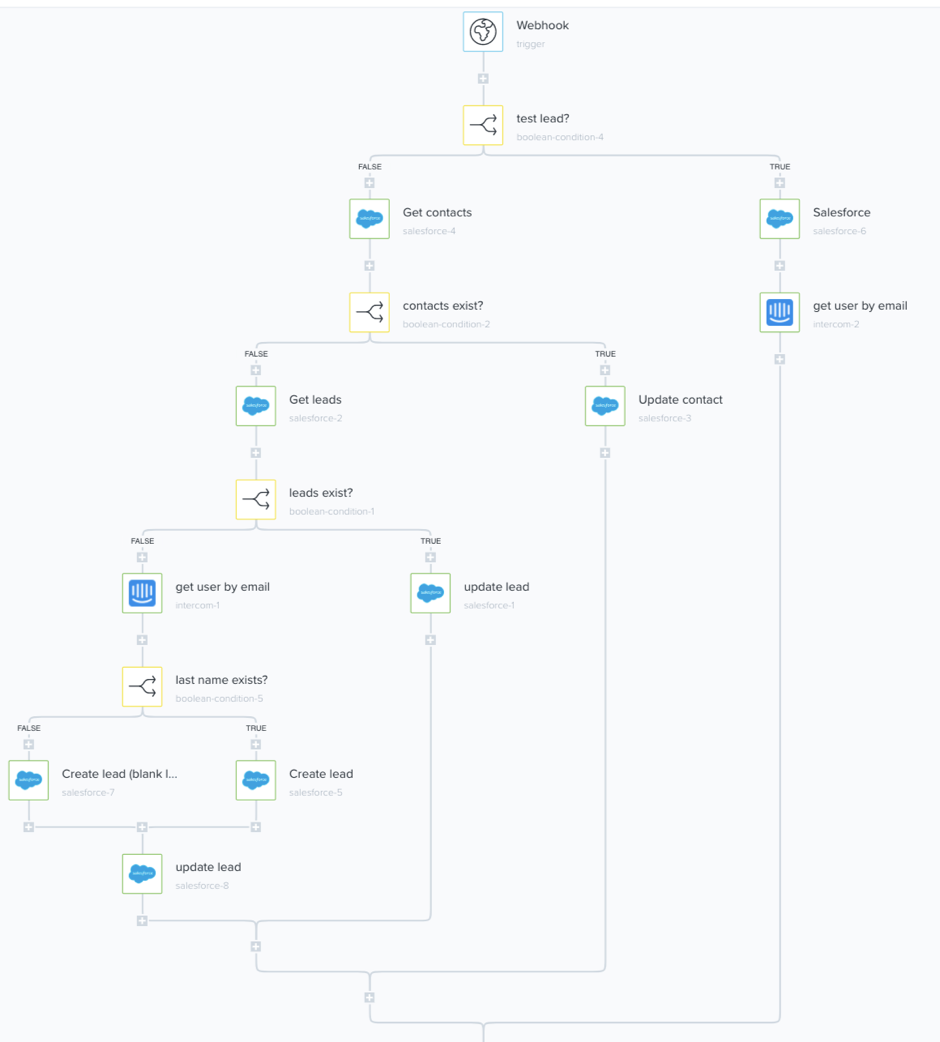The height and width of the screenshot is (1042, 940).
Task: Select the Webhook trigger globe icon
Action: pos(483,32)
